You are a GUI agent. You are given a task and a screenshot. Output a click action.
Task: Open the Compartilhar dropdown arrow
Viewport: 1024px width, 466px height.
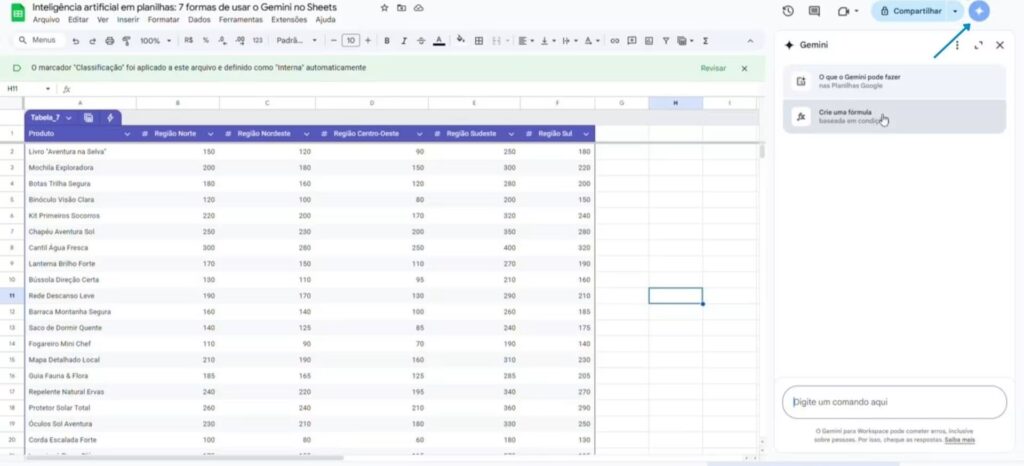click(x=956, y=11)
